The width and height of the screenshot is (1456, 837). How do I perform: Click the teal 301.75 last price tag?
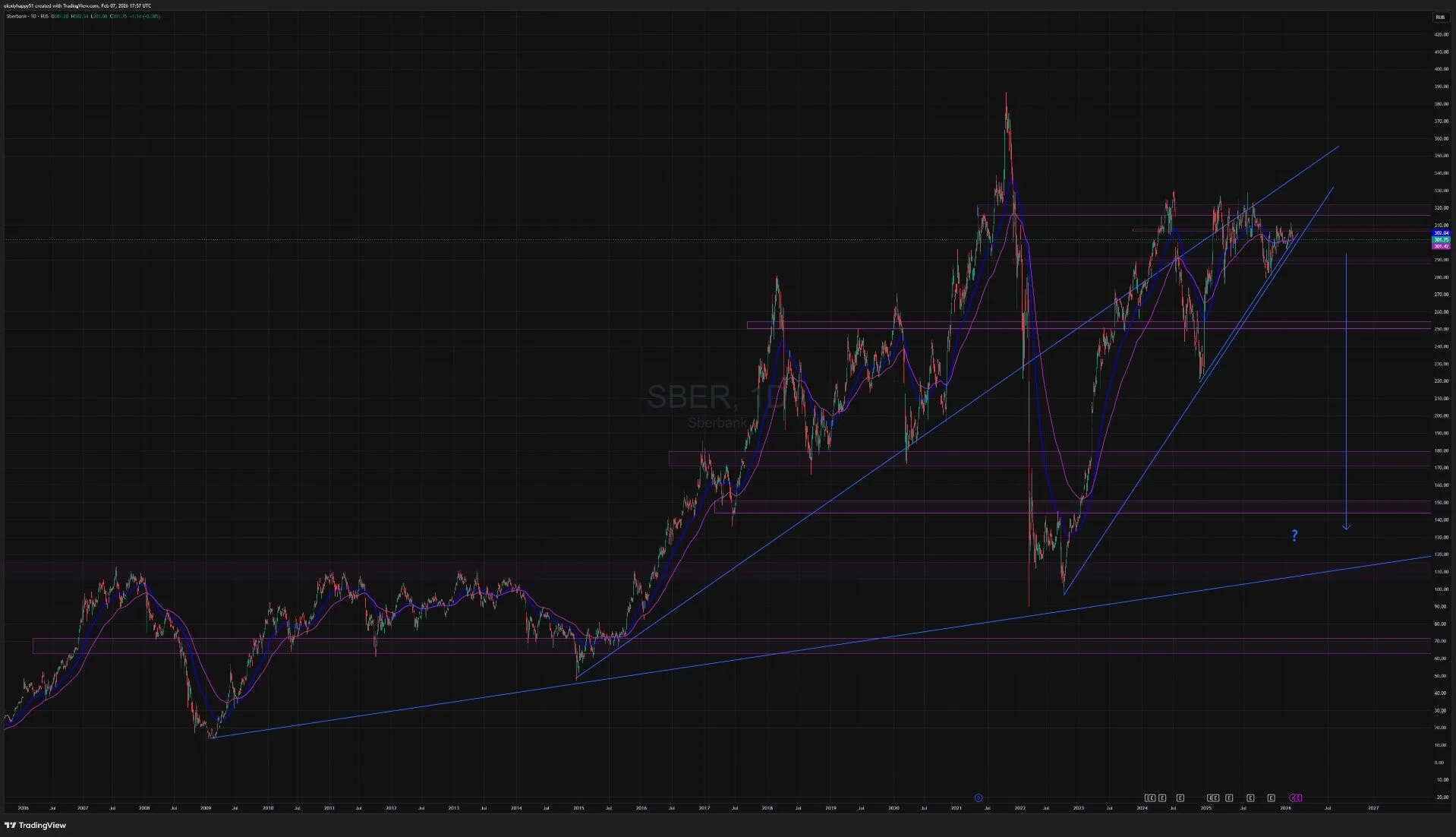(1441, 240)
